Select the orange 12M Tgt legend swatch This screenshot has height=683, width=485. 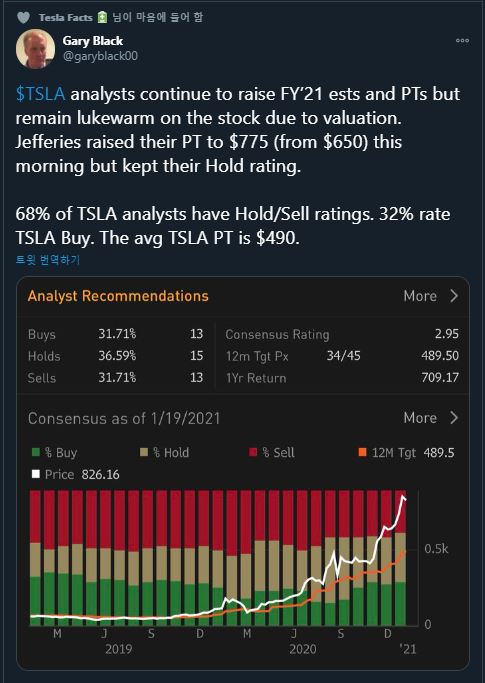pyautogui.click(x=362, y=452)
